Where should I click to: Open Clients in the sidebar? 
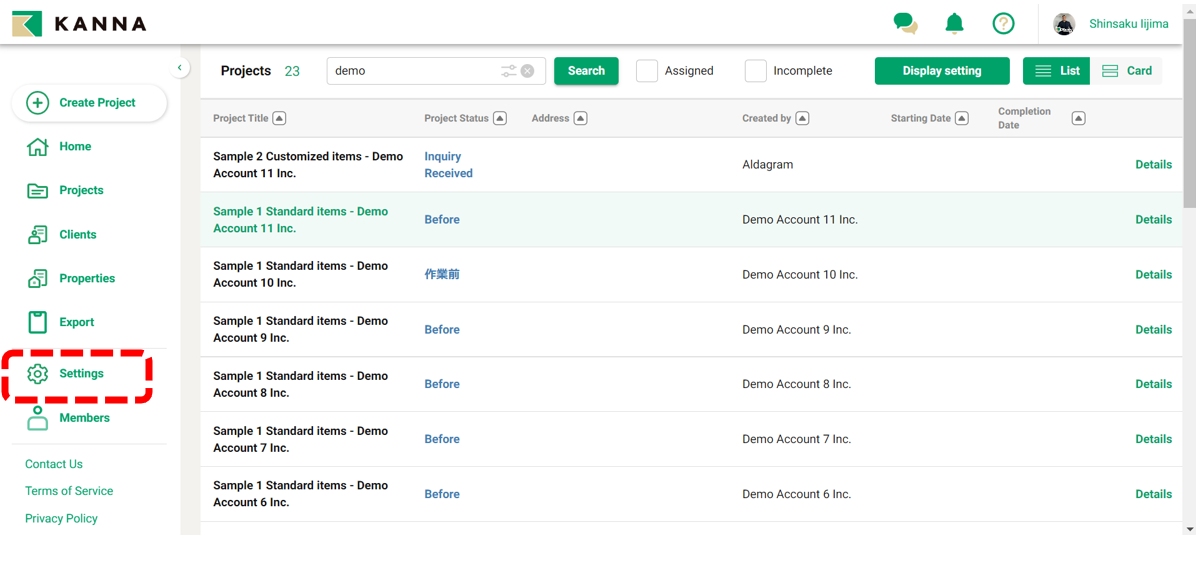click(x=77, y=235)
